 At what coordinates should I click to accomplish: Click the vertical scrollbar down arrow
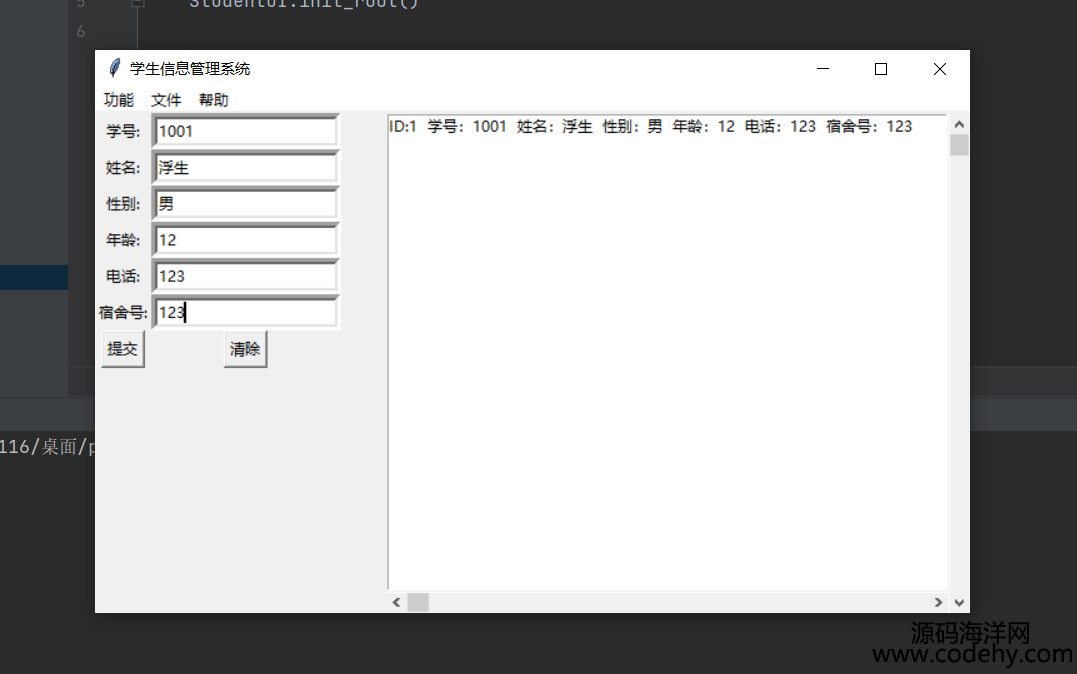960,603
